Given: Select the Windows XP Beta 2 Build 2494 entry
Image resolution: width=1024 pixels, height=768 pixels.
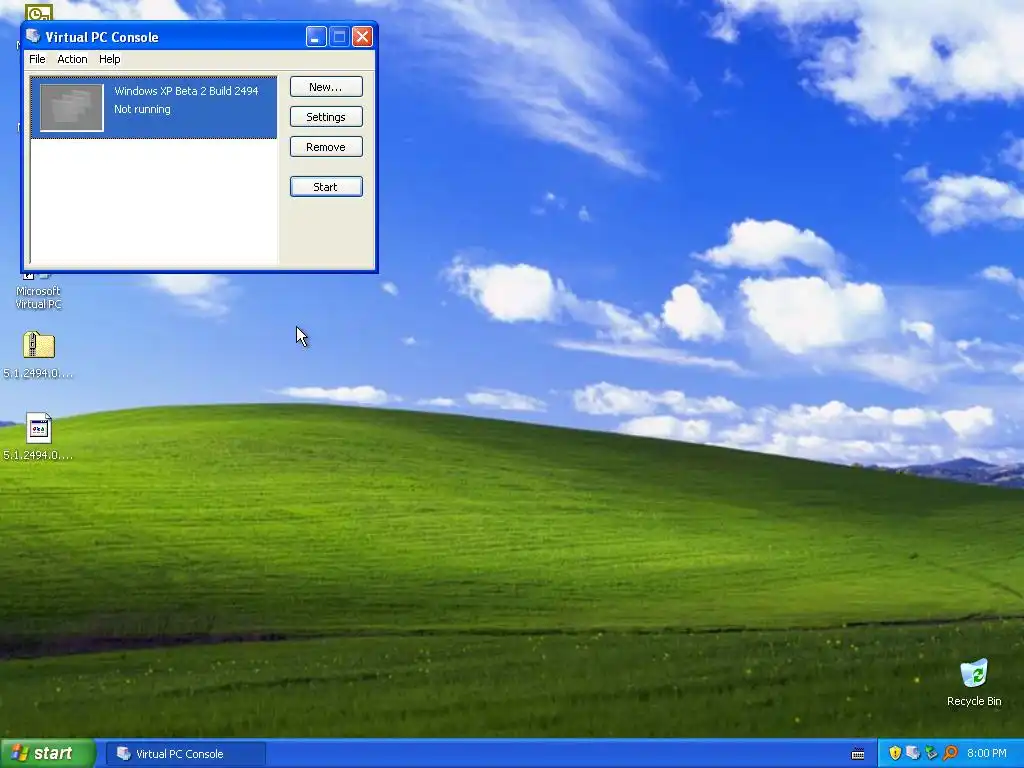Looking at the screenshot, I should tap(154, 107).
